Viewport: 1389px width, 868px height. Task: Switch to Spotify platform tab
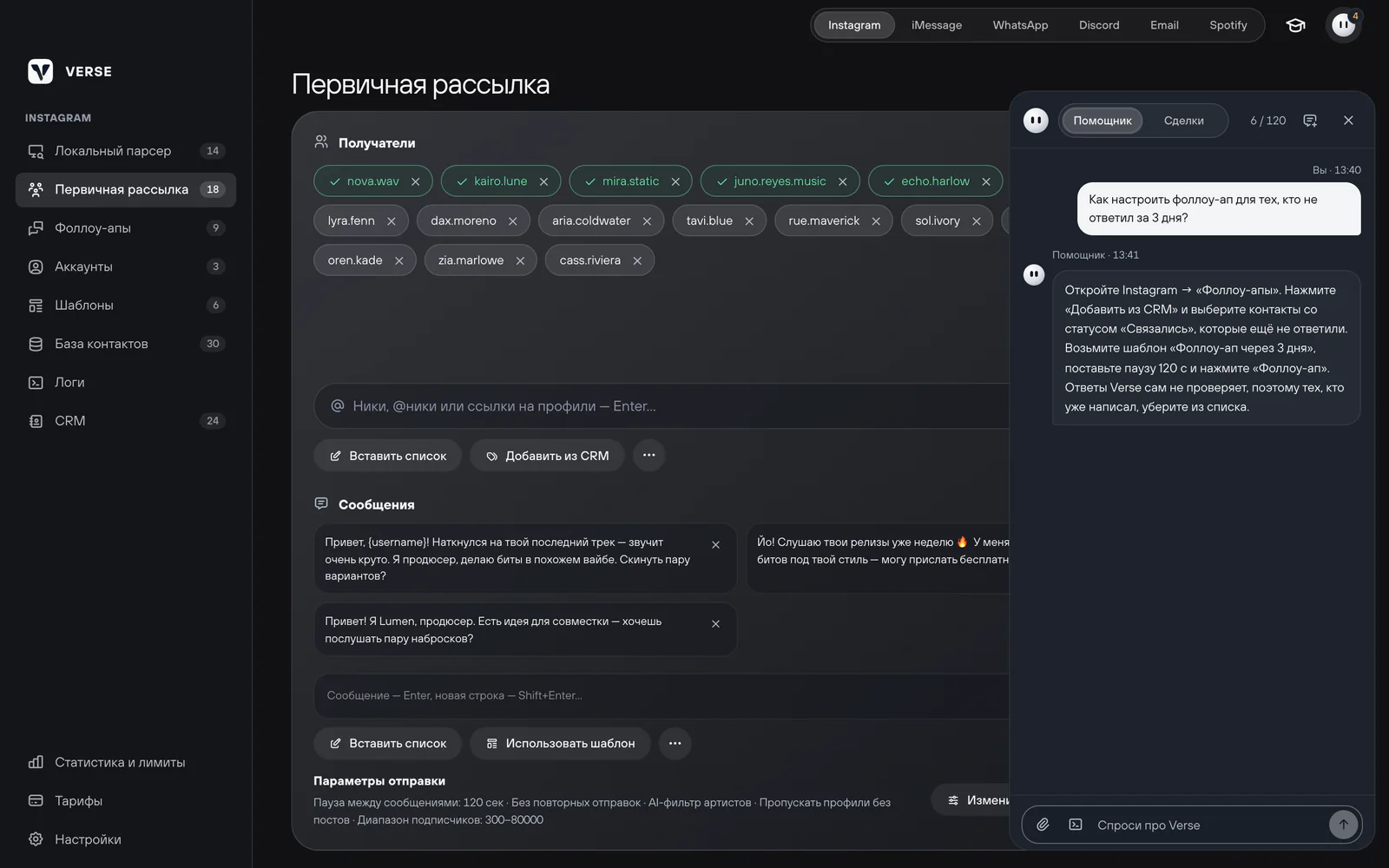tap(1228, 25)
